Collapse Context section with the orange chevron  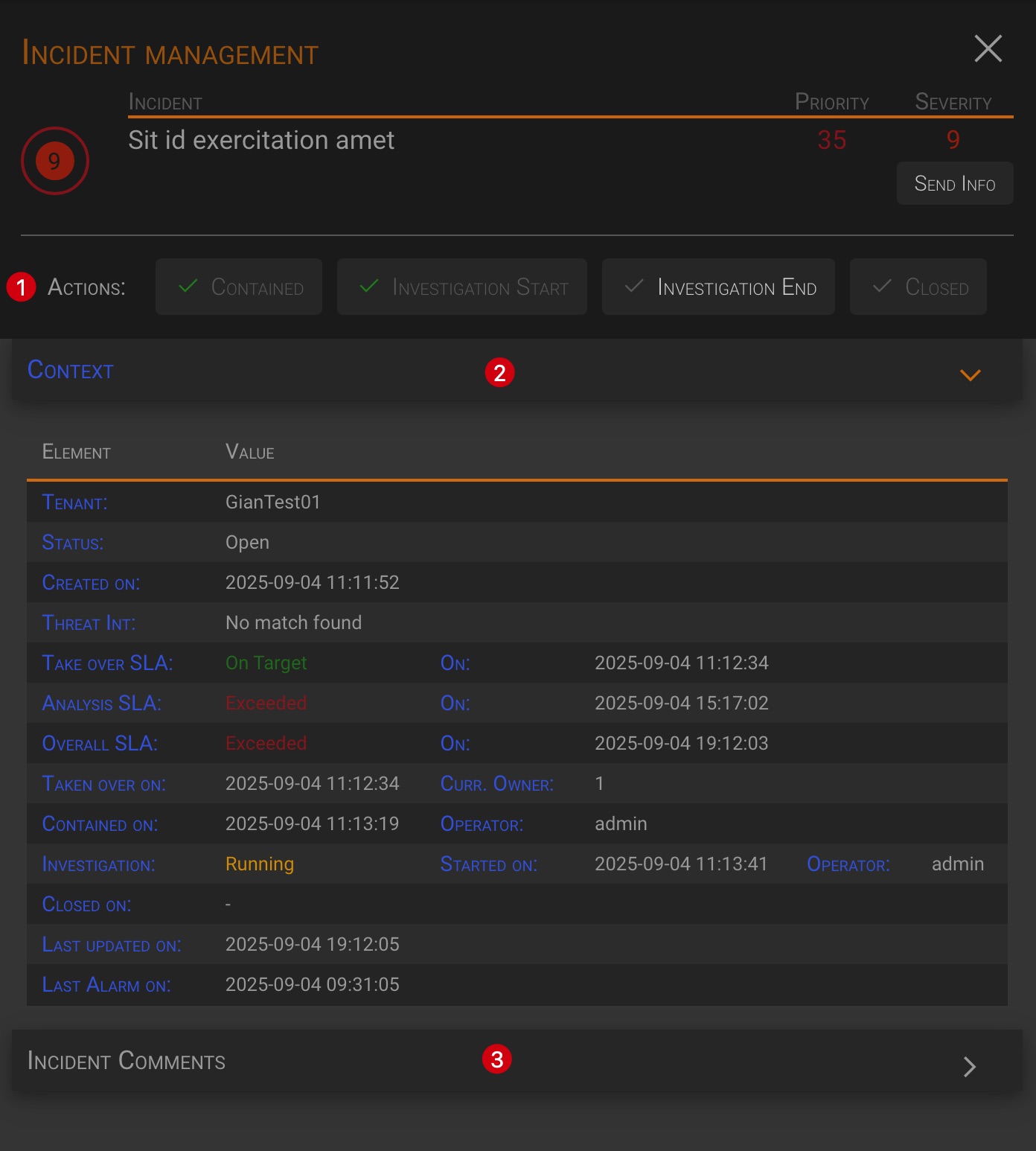(970, 374)
